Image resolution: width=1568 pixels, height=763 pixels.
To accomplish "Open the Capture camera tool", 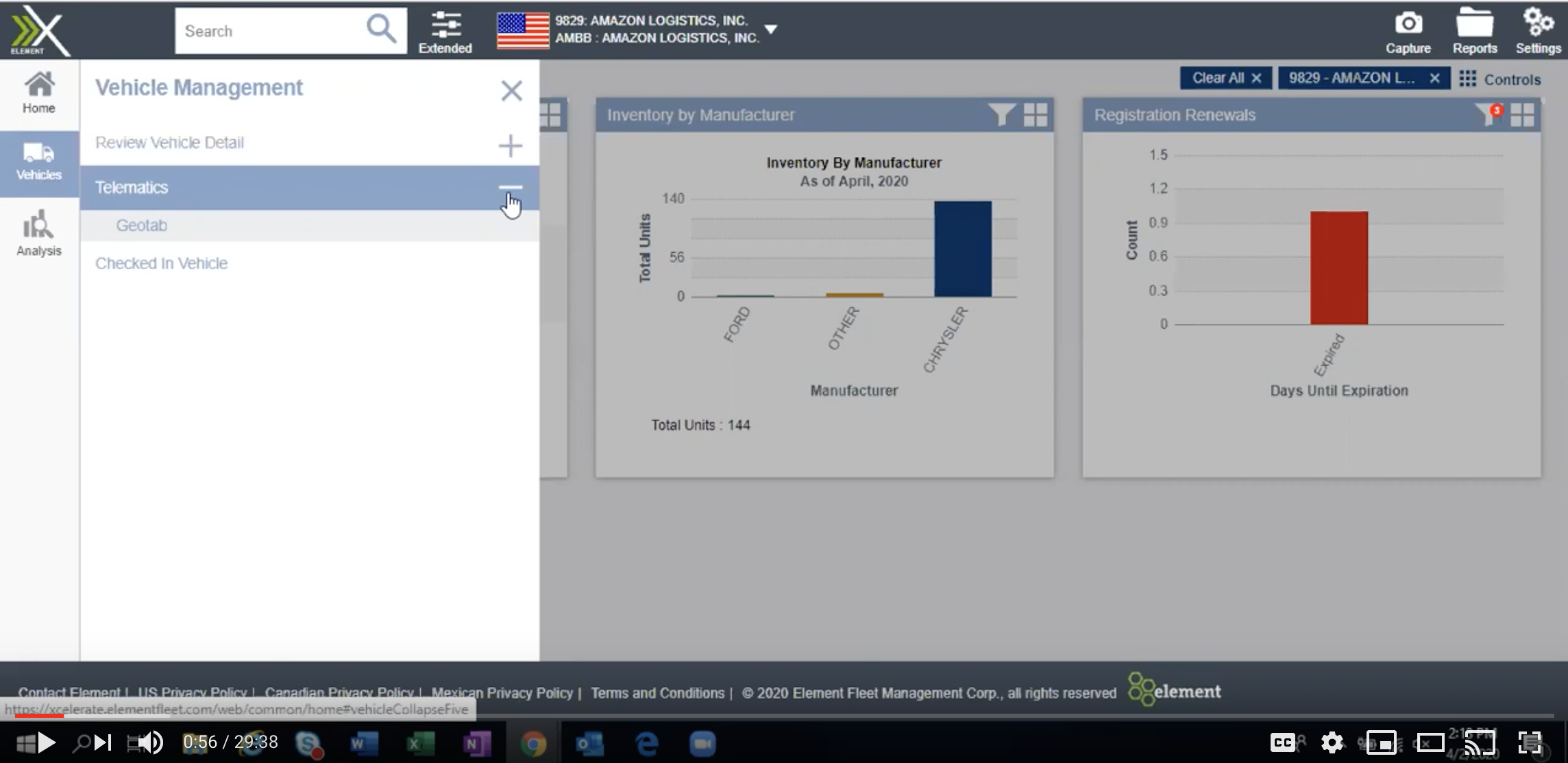I will [1408, 30].
